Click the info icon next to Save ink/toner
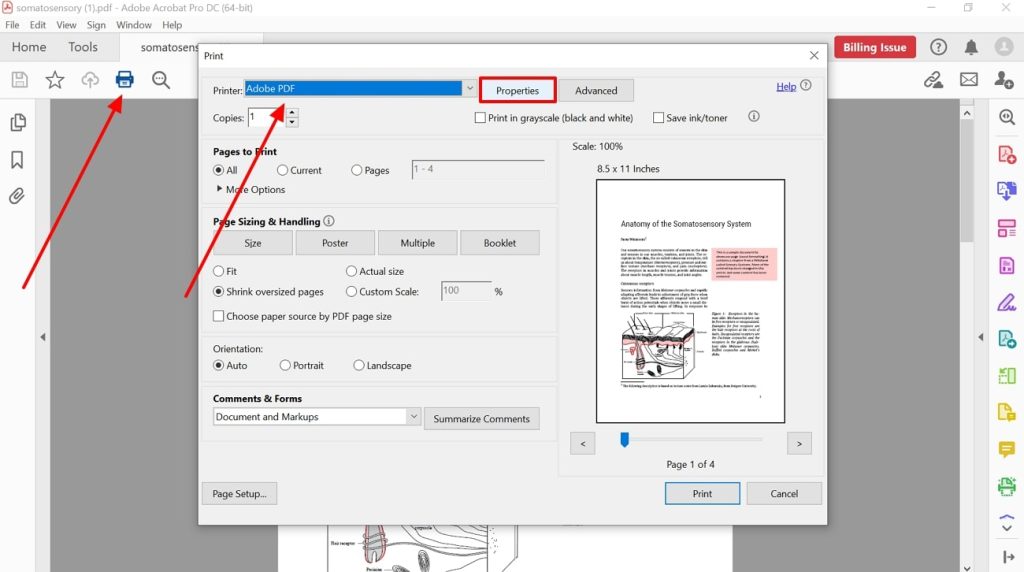 click(754, 116)
